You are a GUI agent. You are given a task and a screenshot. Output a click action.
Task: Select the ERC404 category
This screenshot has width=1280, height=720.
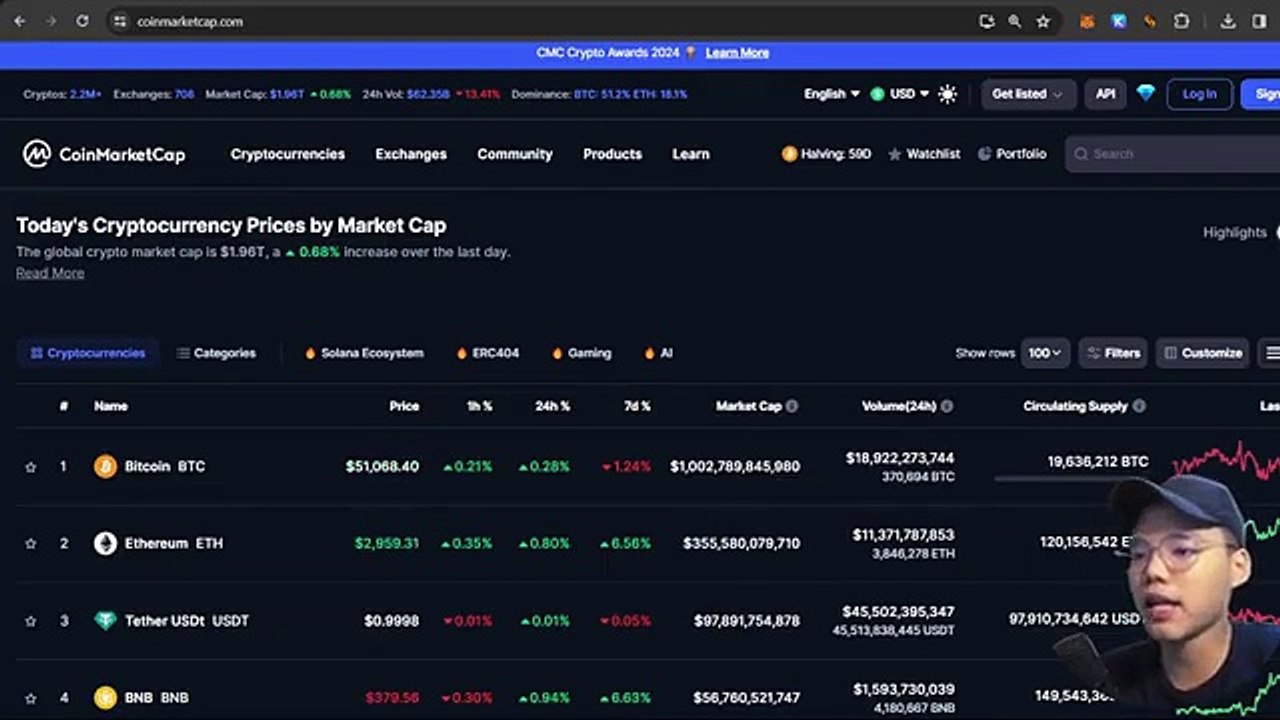coord(488,353)
